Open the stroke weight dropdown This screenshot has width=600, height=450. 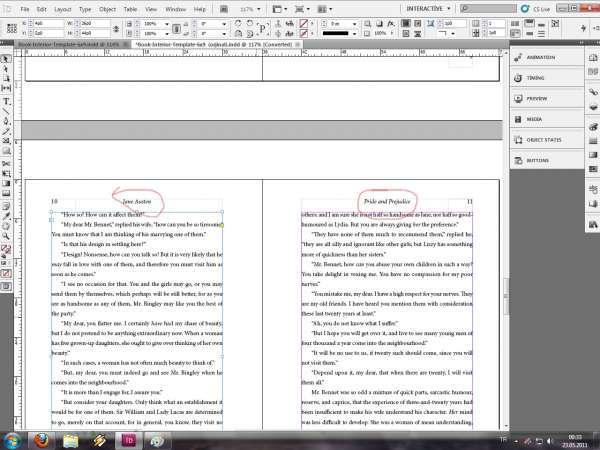[x=354, y=24]
